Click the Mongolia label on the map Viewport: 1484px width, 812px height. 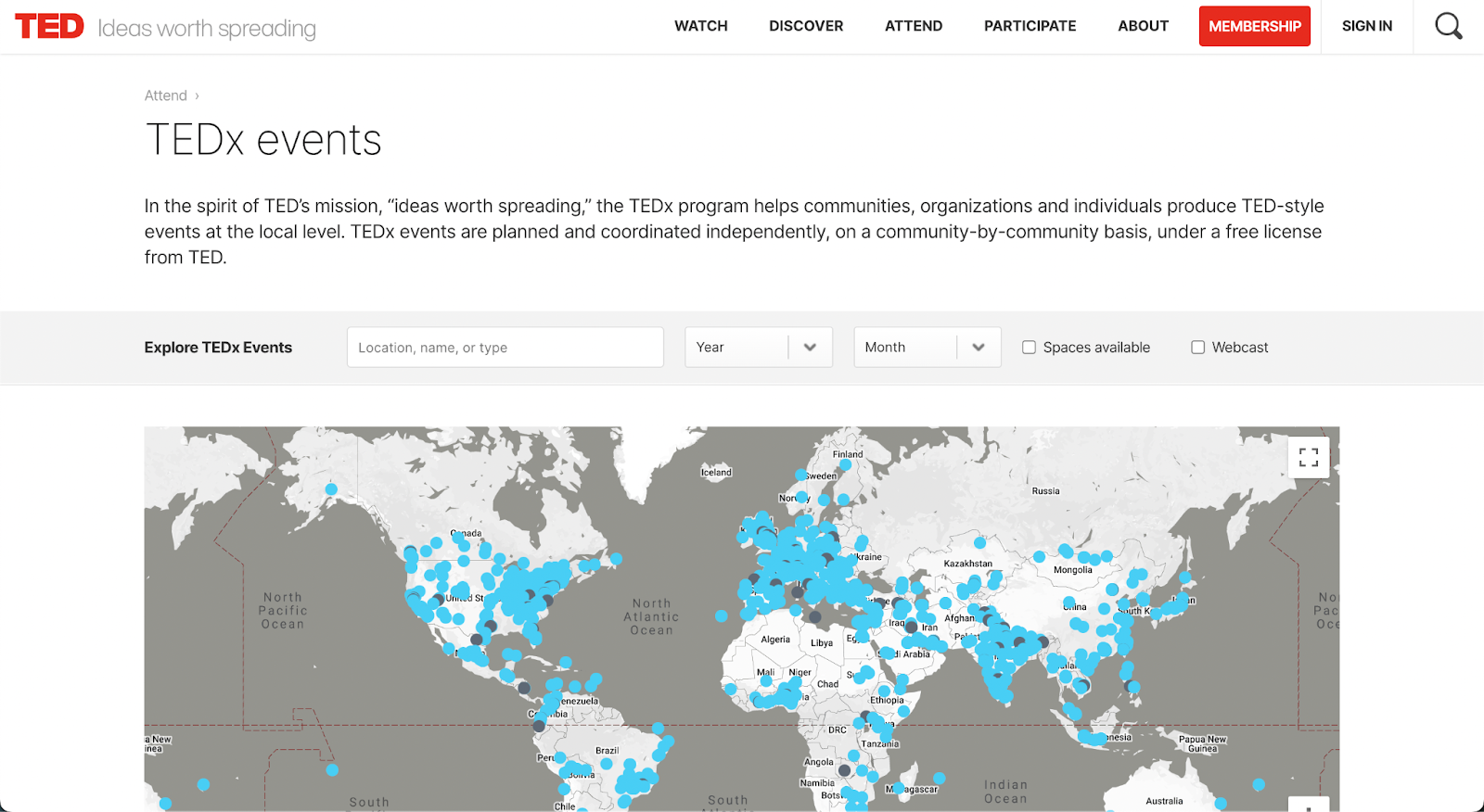click(1072, 570)
